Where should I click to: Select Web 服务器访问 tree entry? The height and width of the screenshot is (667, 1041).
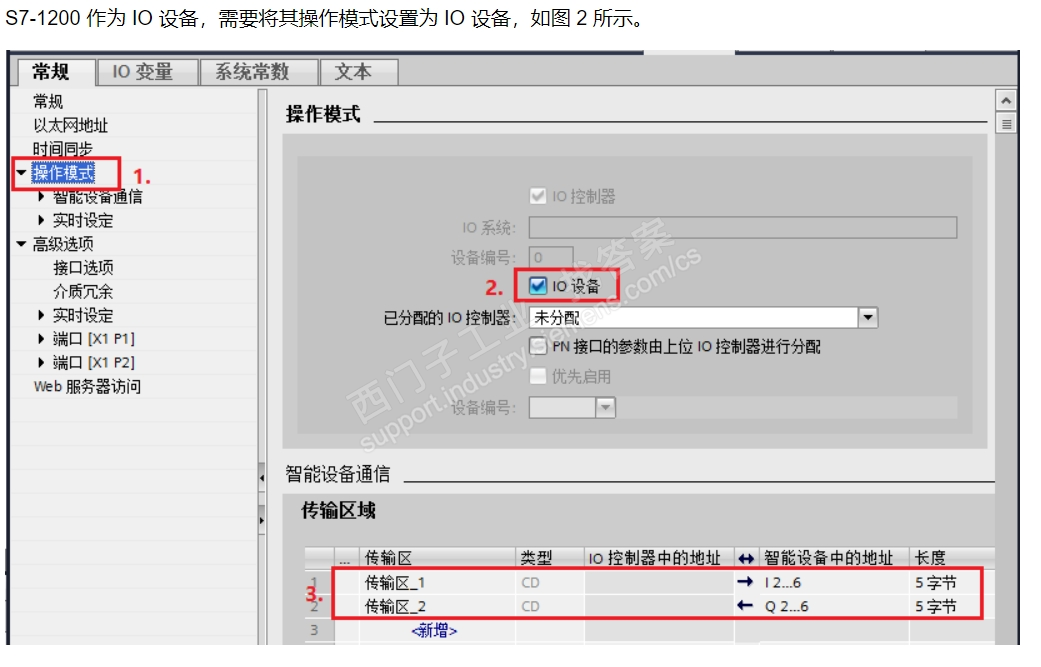coord(87,386)
